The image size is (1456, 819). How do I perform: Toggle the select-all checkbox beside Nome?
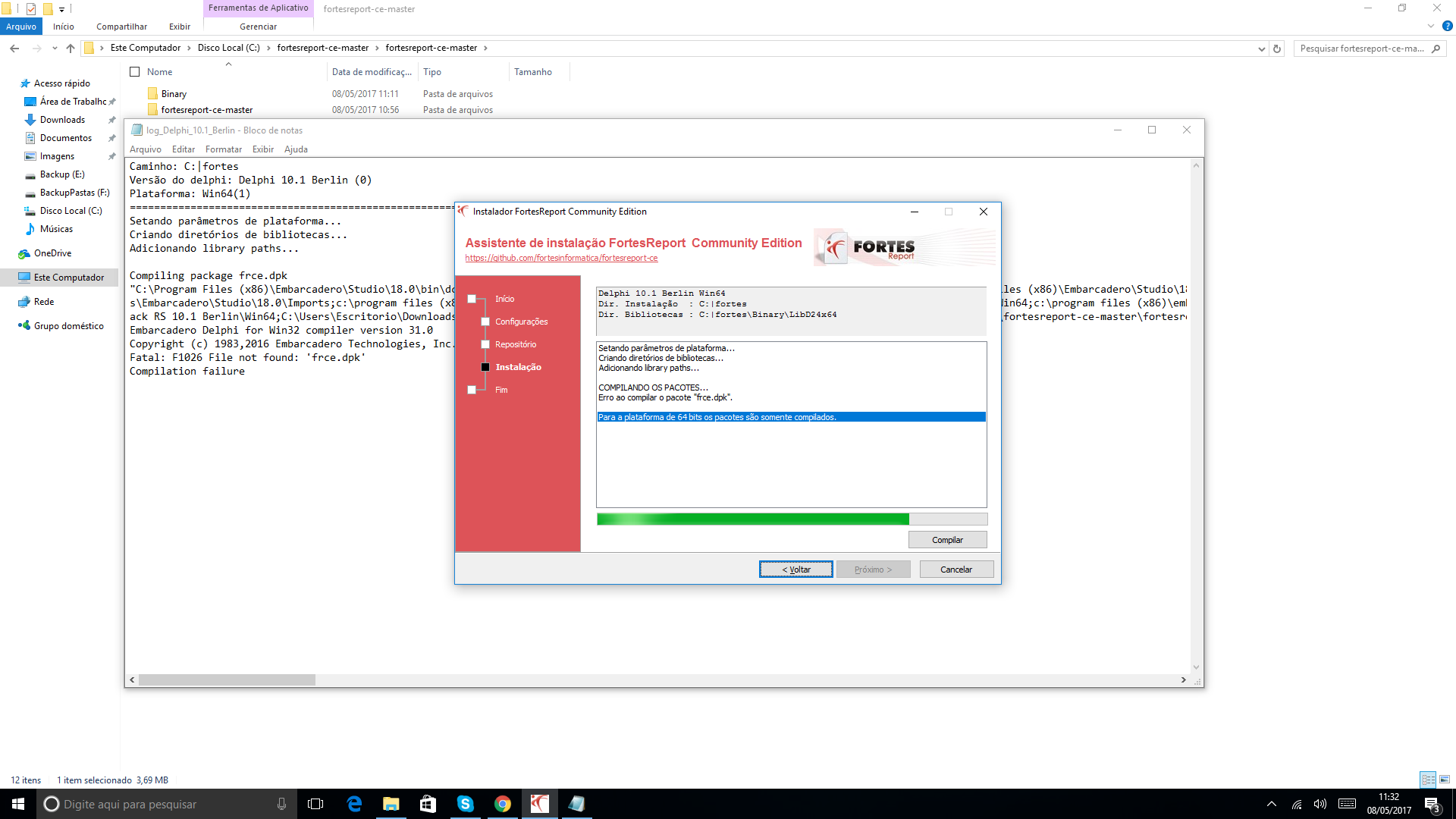coord(135,72)
